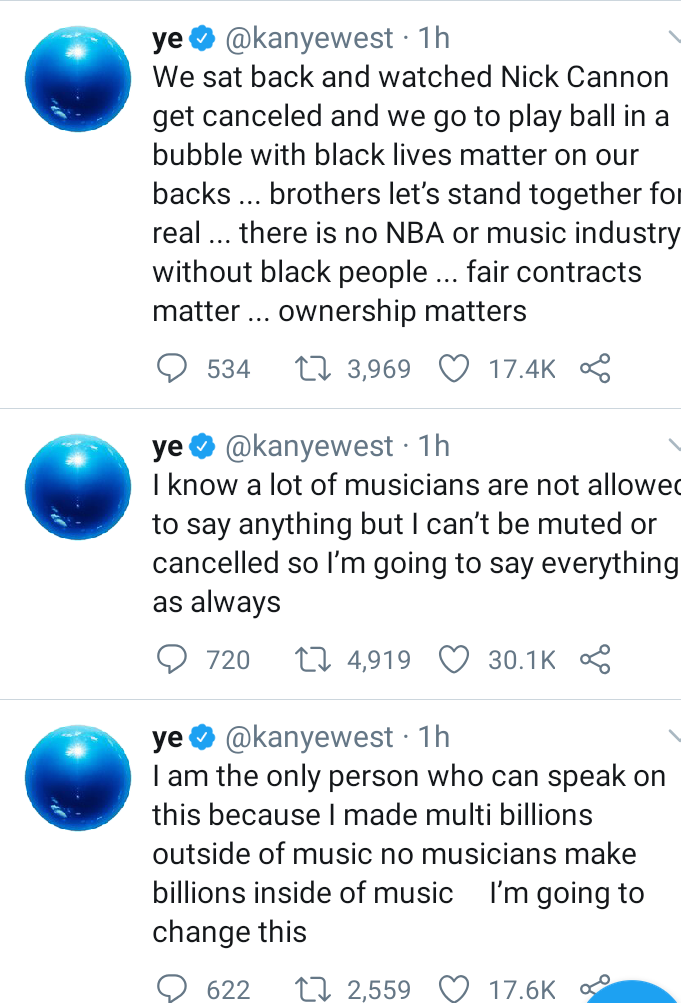Open options caret on first tweet
This screenshot has height=1003, width=681.
(673, 37)
